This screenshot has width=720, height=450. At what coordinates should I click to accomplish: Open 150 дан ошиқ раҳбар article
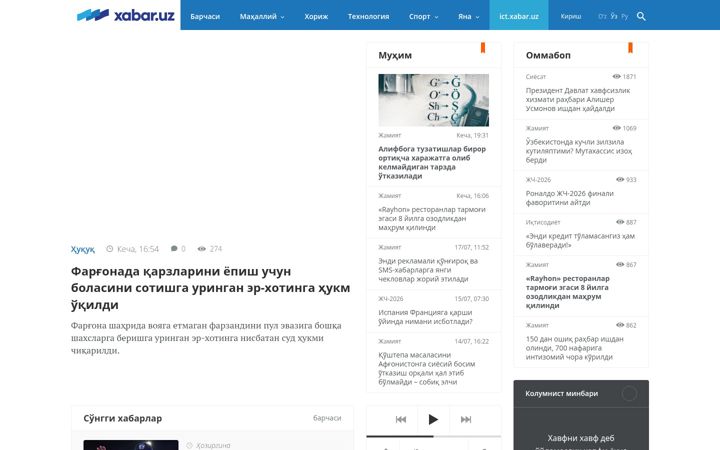click(574, 348)
